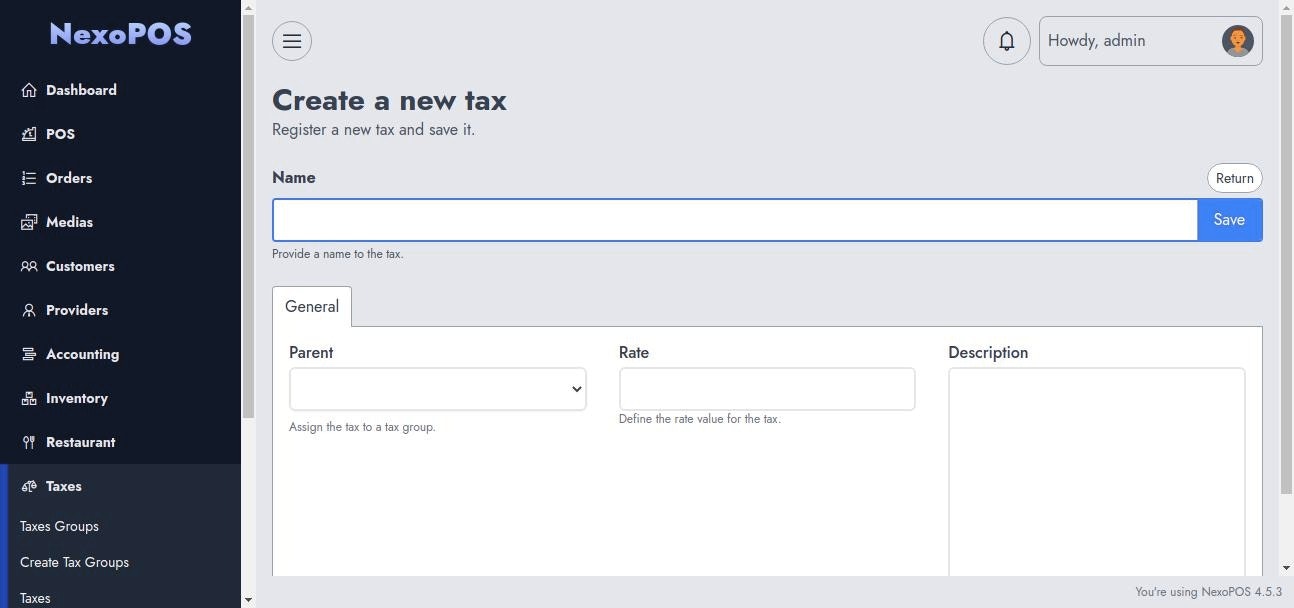Collapse the Taxes menu section
Image resolution: width=1294 pixels, height=608 pixels.
point(120,486)
